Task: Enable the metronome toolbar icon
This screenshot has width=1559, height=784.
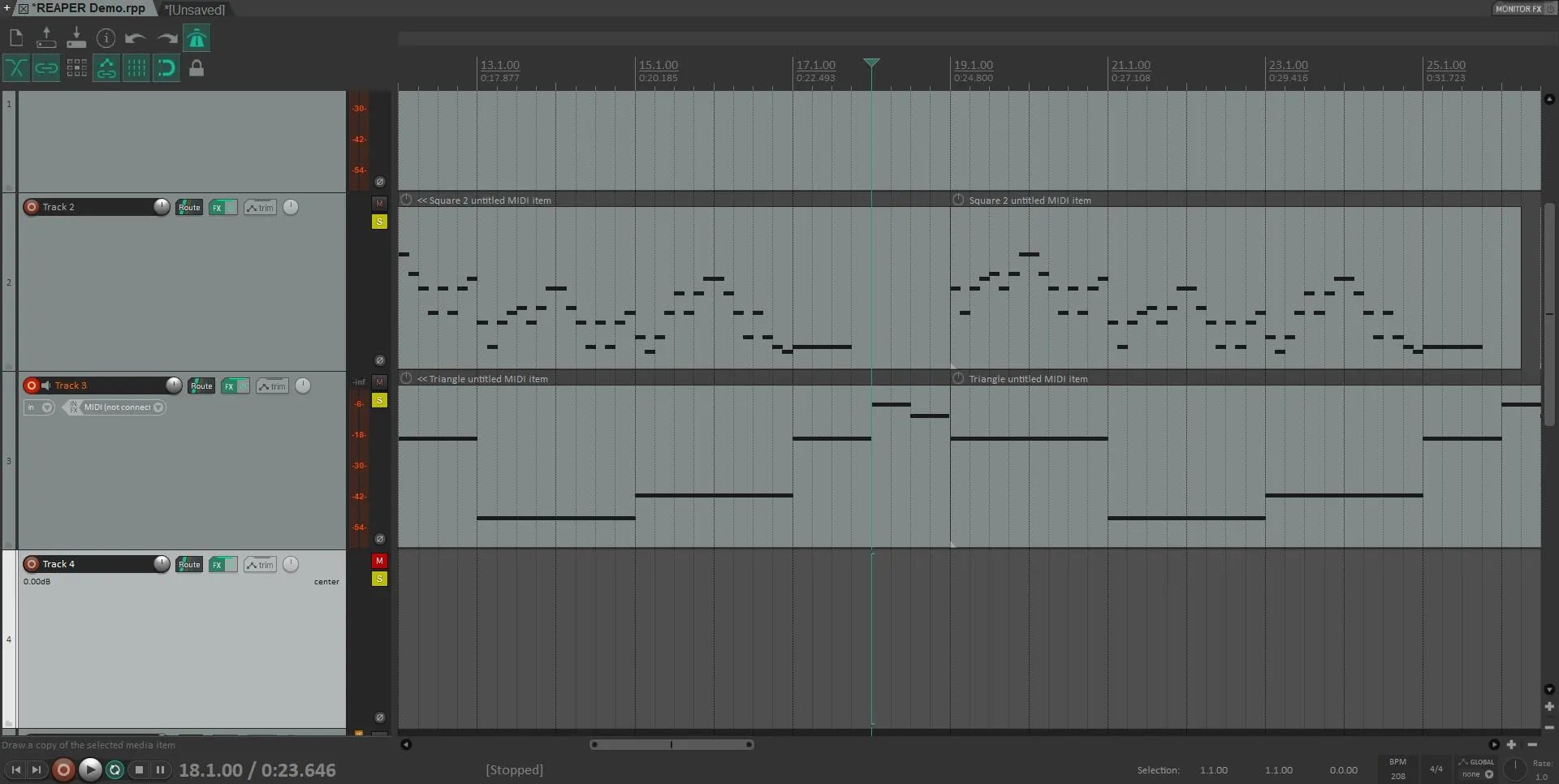Action: pos(197,38)
